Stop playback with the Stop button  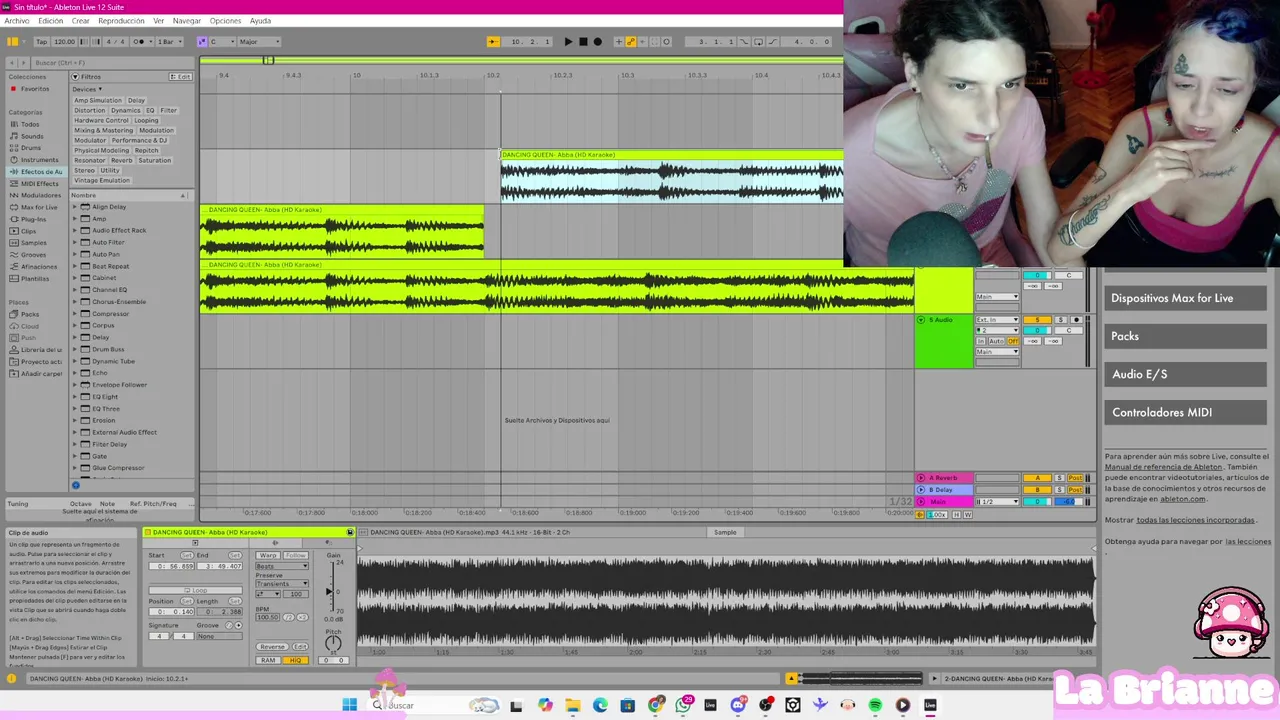[583, 41]
